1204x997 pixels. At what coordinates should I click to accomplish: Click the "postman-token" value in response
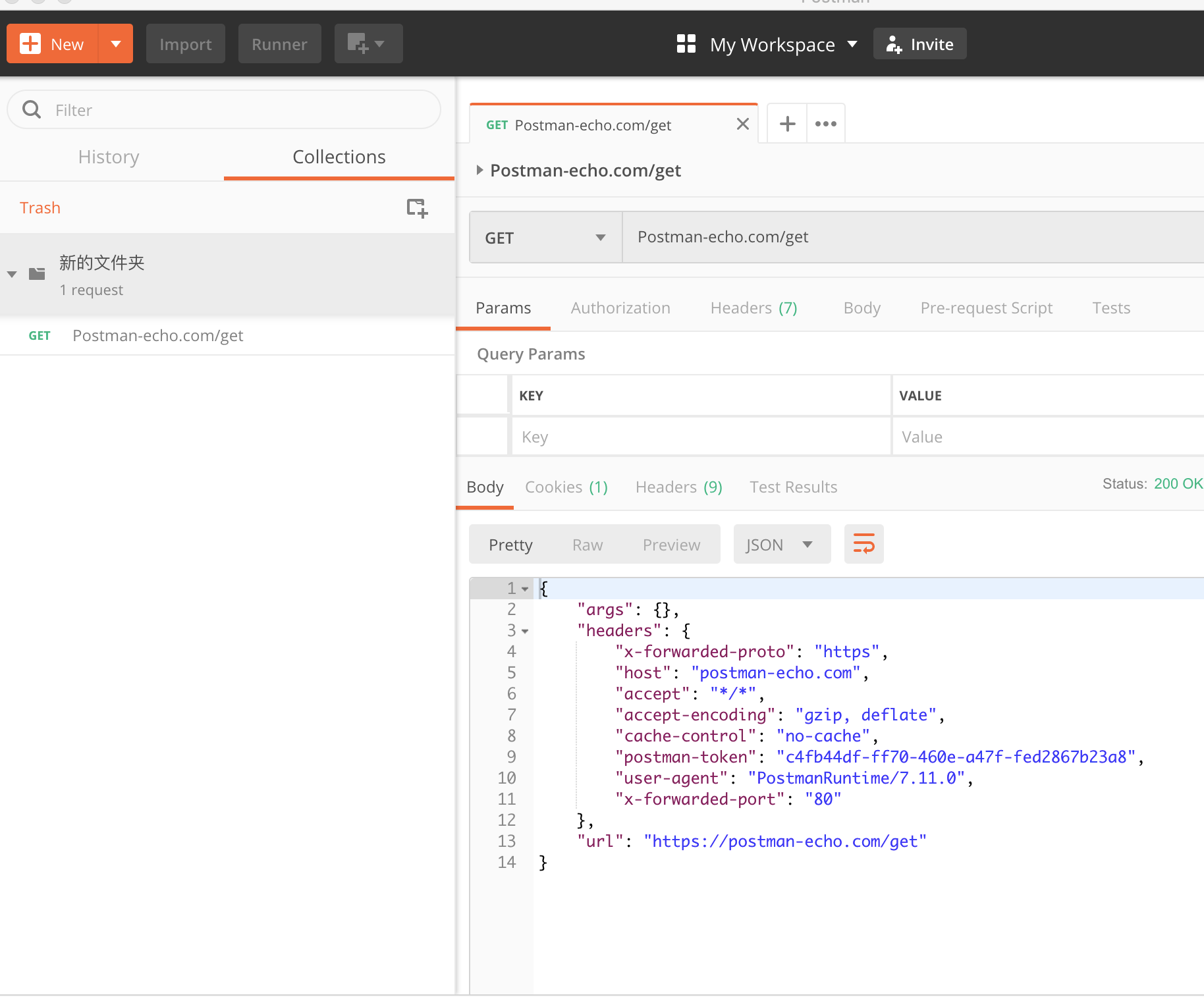[x=956, y=757]
